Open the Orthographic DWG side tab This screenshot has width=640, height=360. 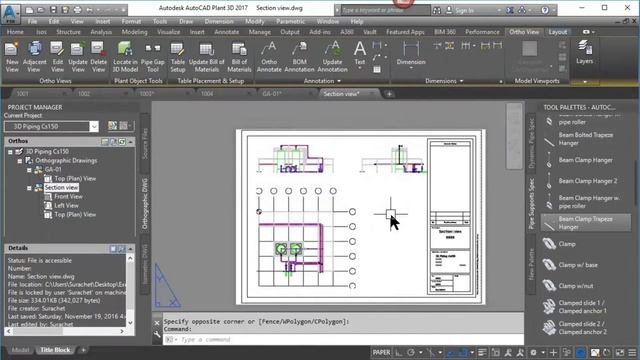coord(144,204)
